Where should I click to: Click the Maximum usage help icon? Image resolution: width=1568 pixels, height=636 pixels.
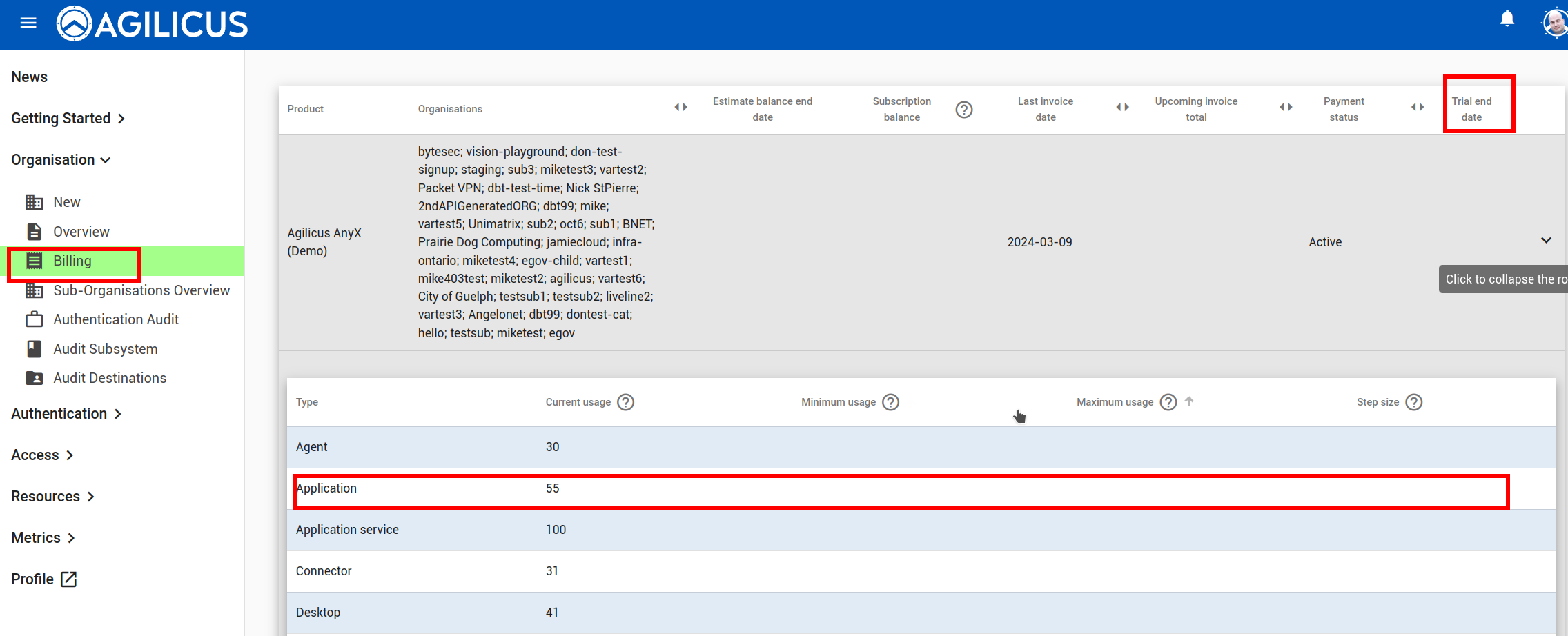click(x=1168, y=402)
